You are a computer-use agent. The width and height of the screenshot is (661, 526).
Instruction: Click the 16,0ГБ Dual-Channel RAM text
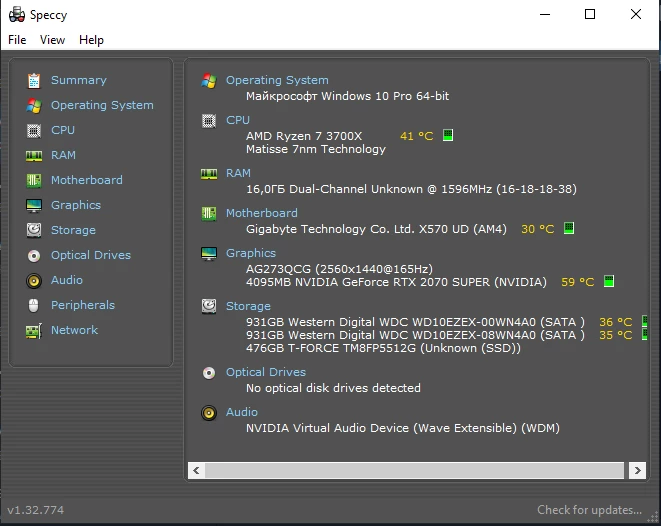(x=411, y=189)
